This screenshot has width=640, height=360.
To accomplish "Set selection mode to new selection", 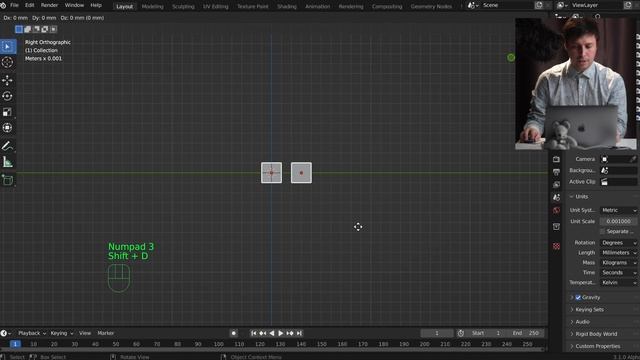I will pyautogui.click(x=19, y=29).
